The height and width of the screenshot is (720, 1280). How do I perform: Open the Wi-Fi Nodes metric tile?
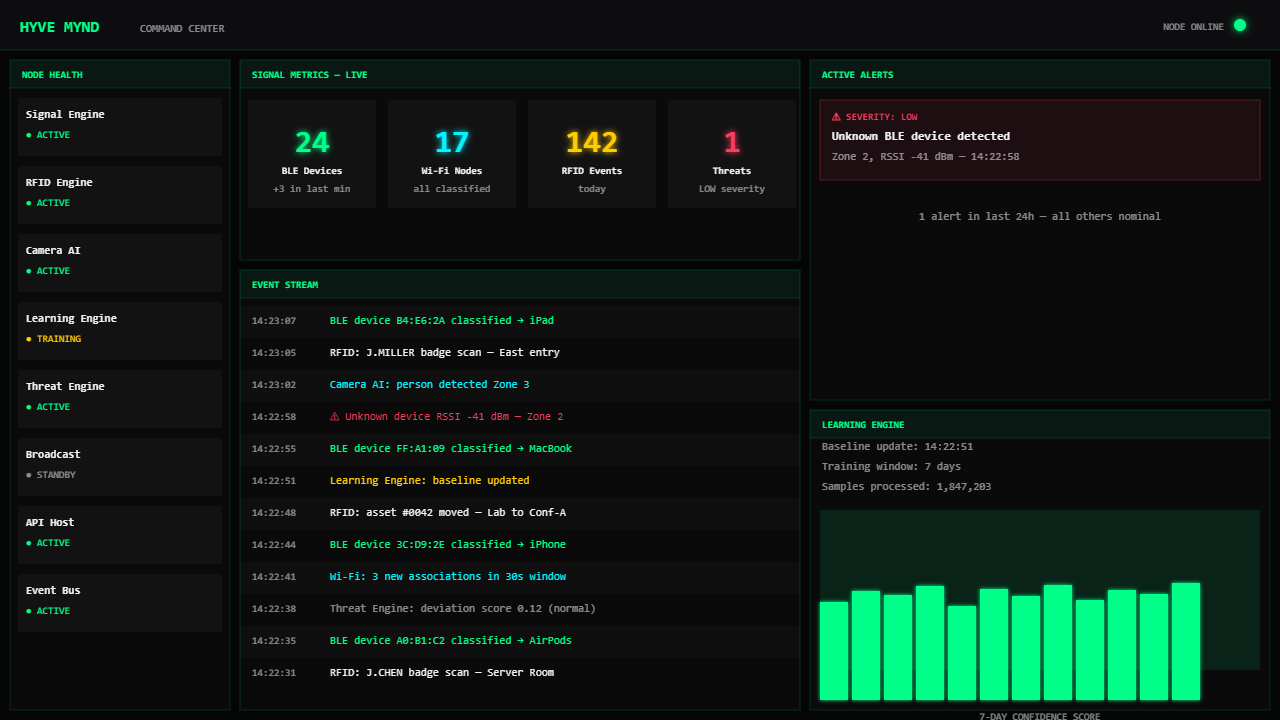tap(452, 154)
